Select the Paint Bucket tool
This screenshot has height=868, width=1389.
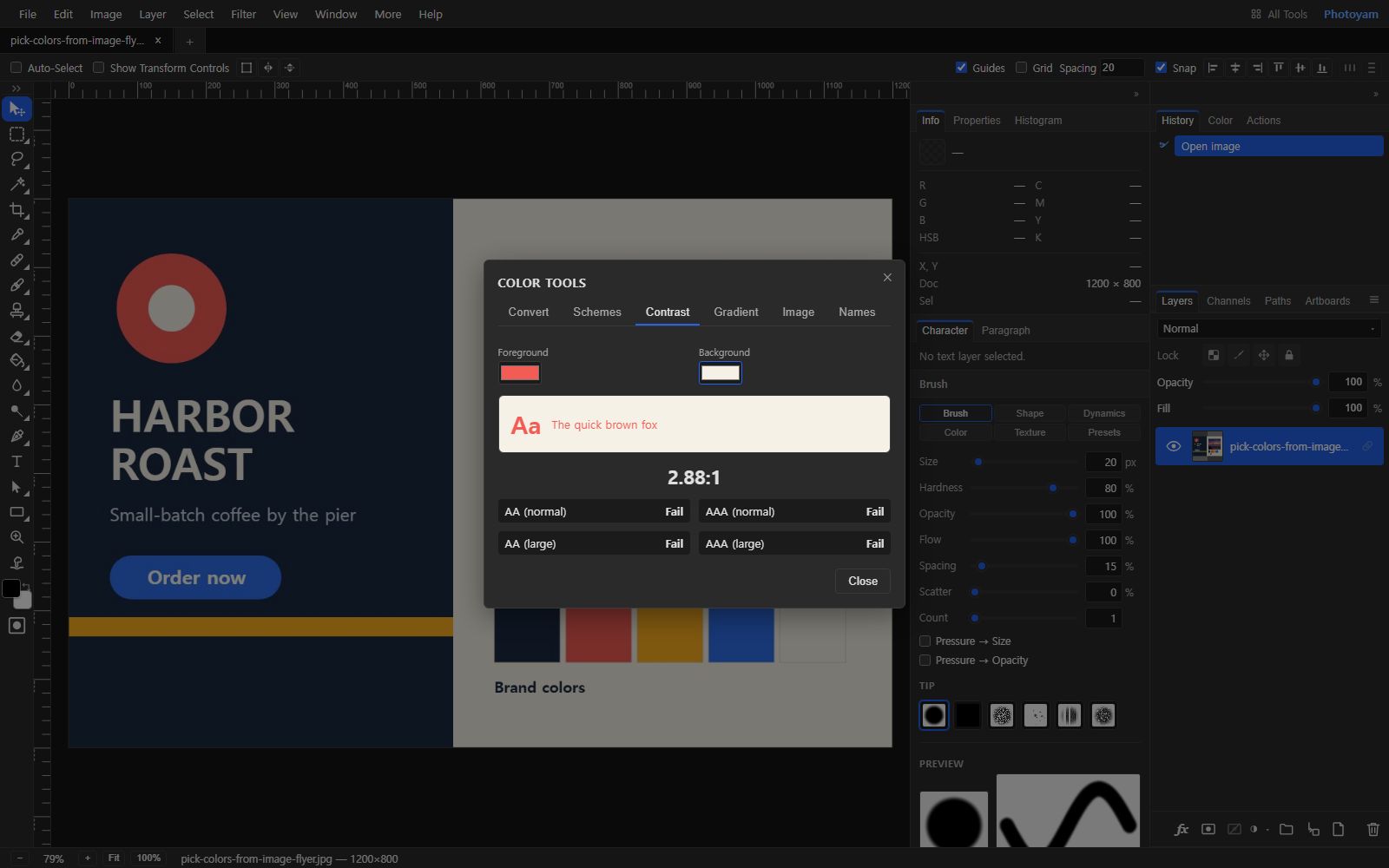pos(16,360)
